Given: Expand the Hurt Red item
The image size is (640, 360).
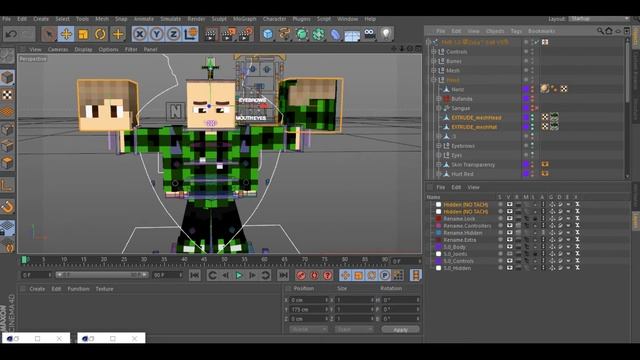Looking at the screenshot, I should coord(439,174).
